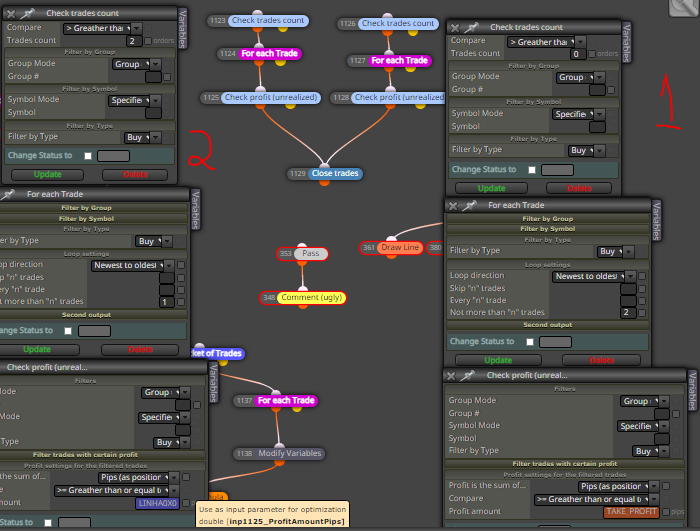This screenshot has height=531, width=700.
Task: Click Delete in right Check trades count
Action: [x=579, y=188]
